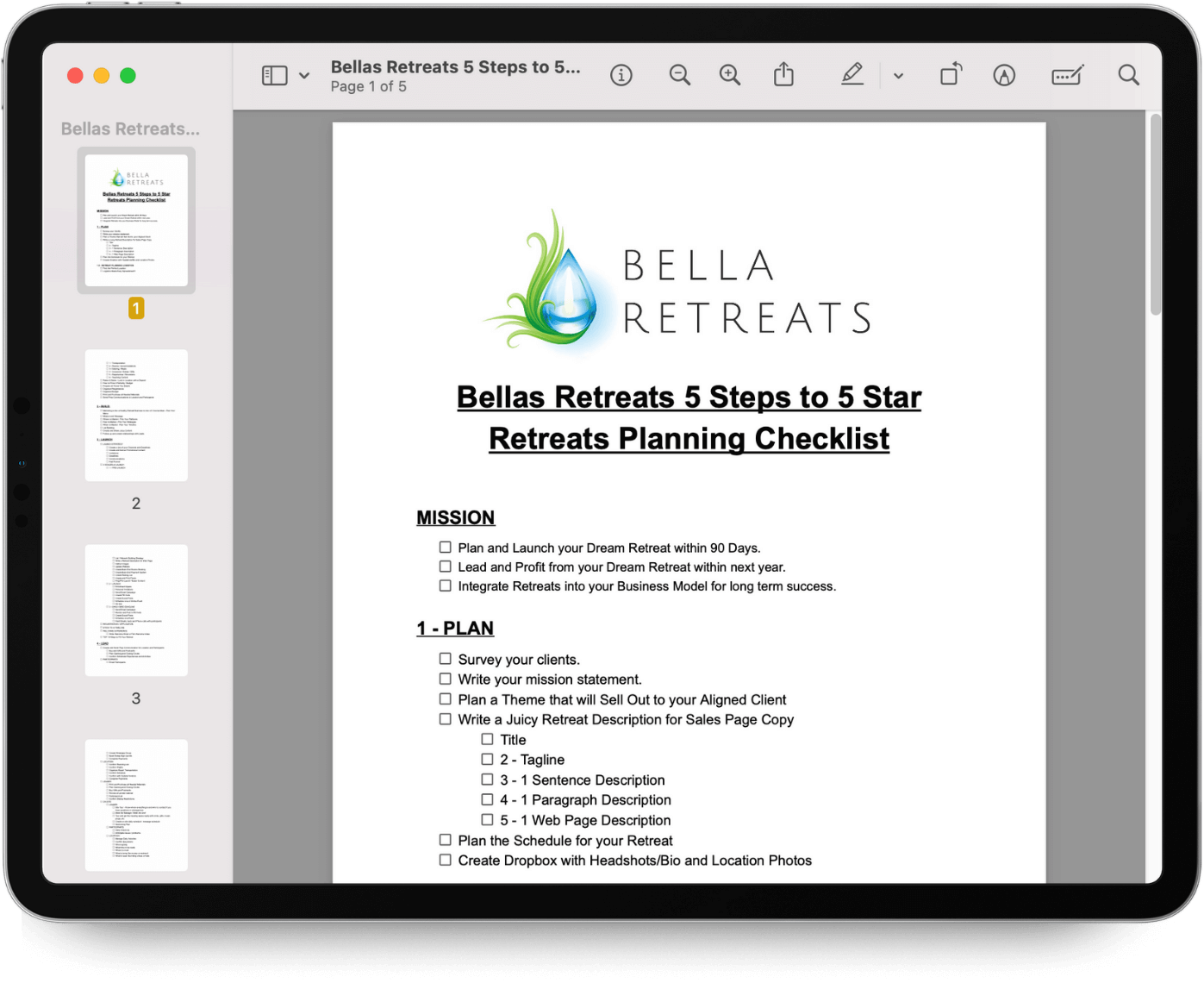This screenshot has height=983, width=1204.
Task: Click the 'Retreats Planning Checklist' title line
Action: 689,439
